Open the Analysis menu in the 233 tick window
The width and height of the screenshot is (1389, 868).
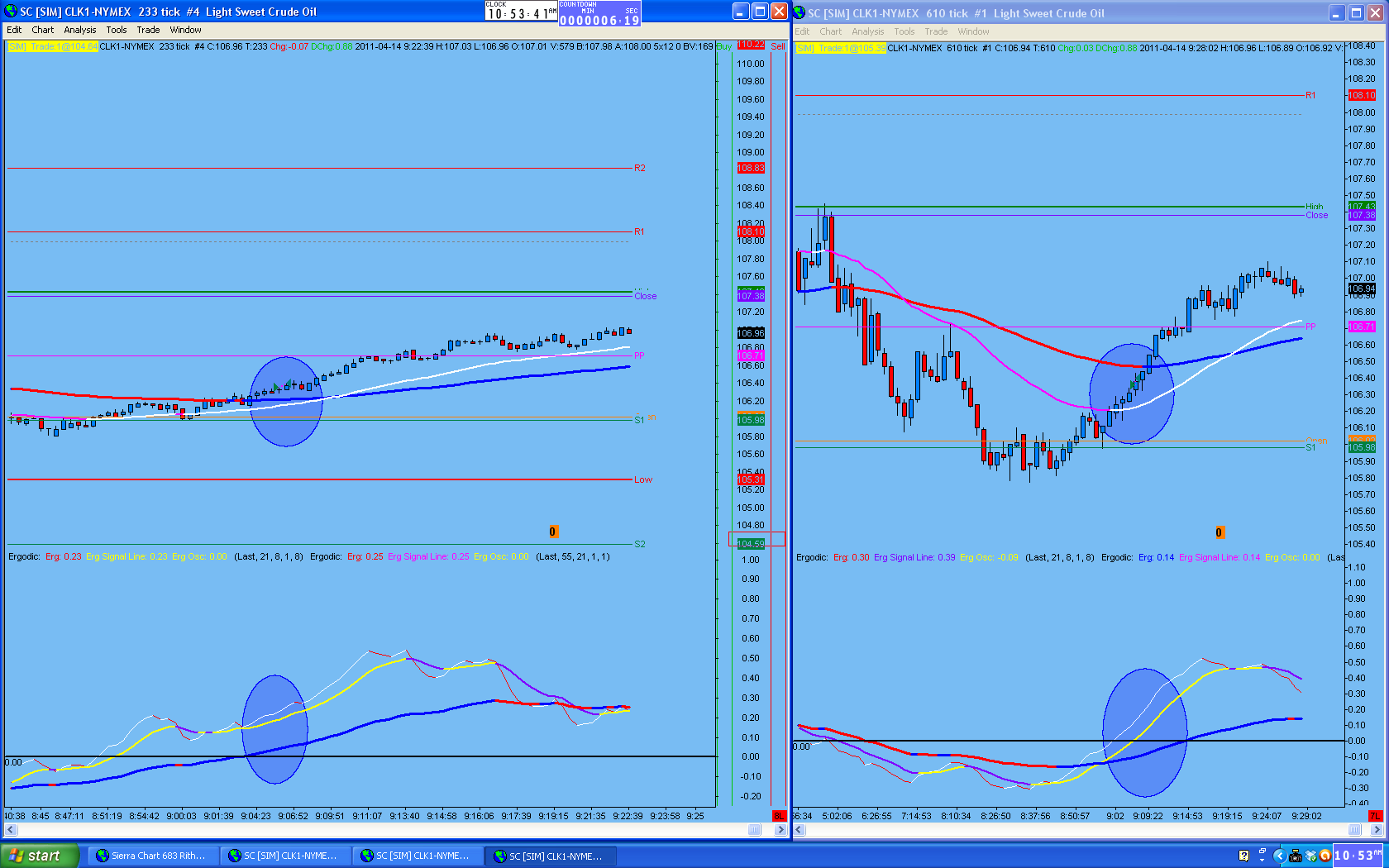80,30
